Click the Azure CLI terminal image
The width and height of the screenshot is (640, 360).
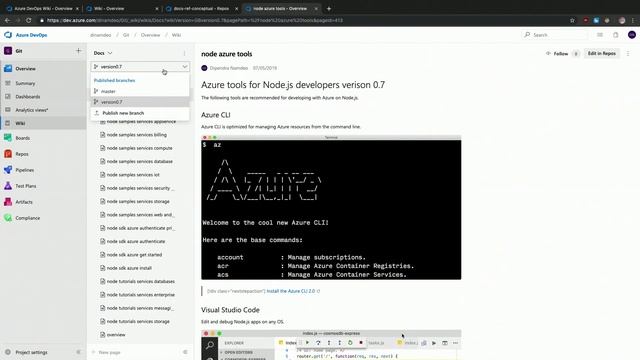click(331, 207)
